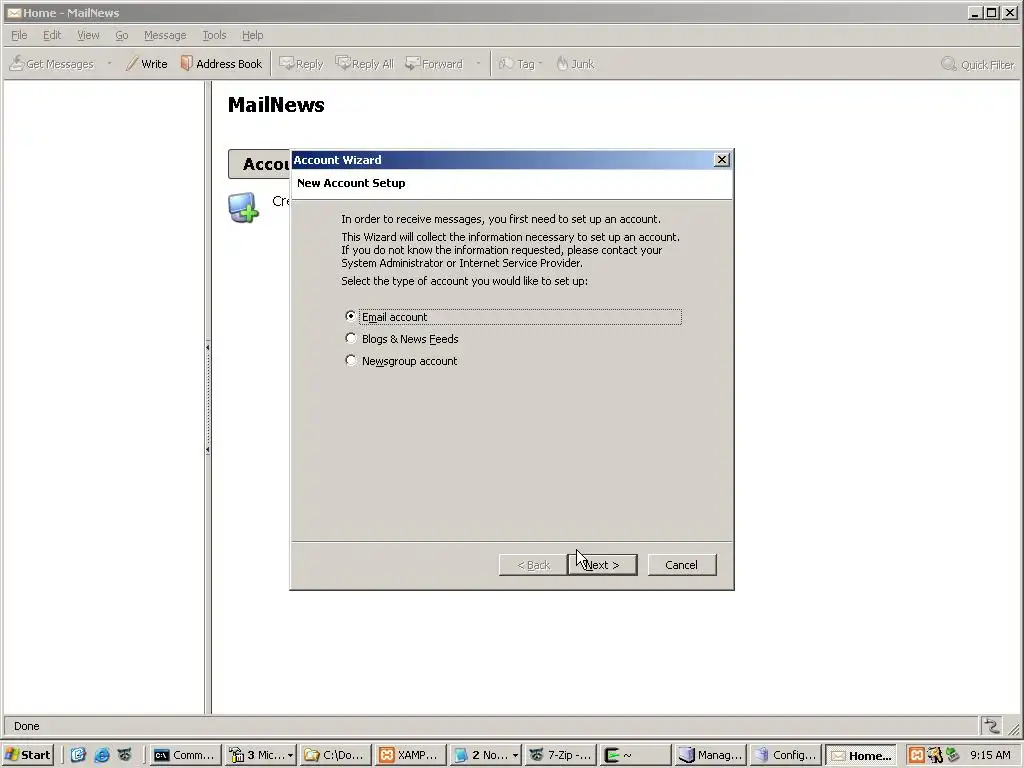Click the XAMPP system tray icon
Image resolution: width=1024 pixels, height=768 pixels.
(916, 755)
